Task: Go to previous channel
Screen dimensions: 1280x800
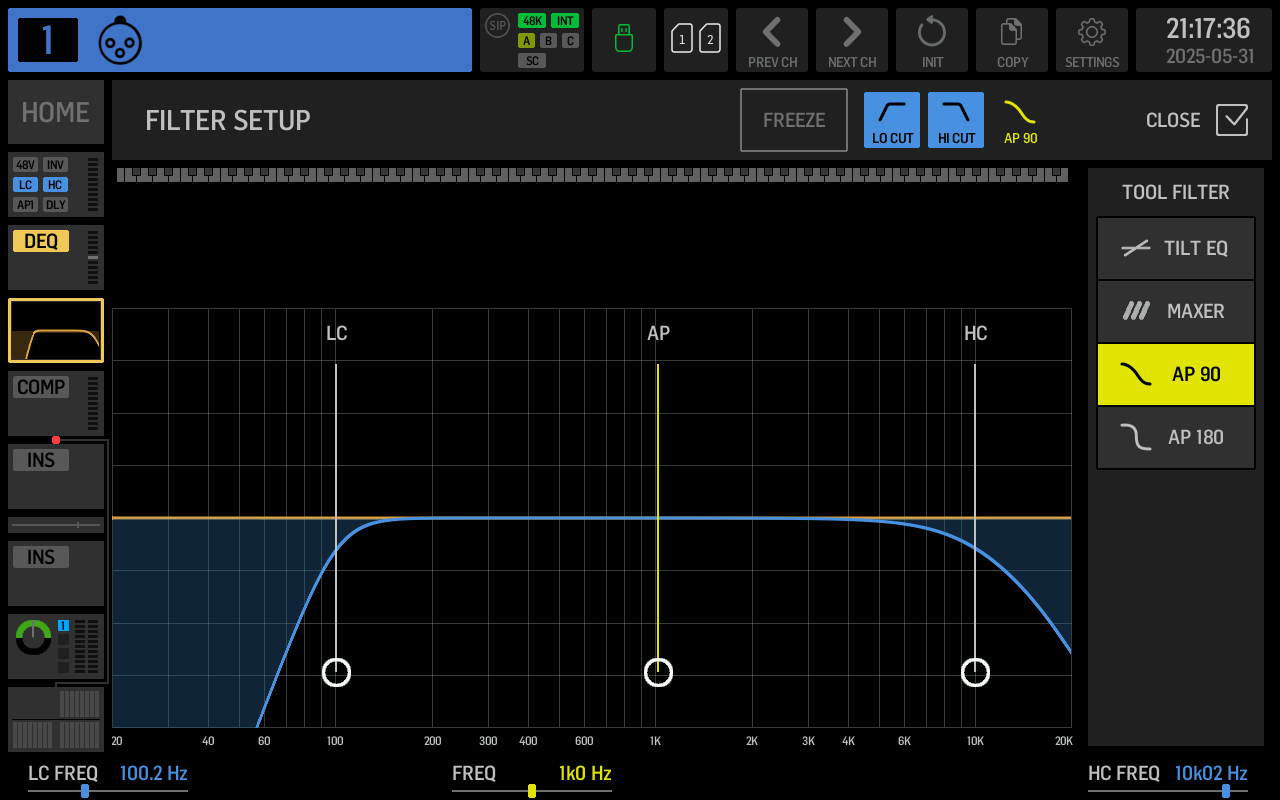Action: 772,40
